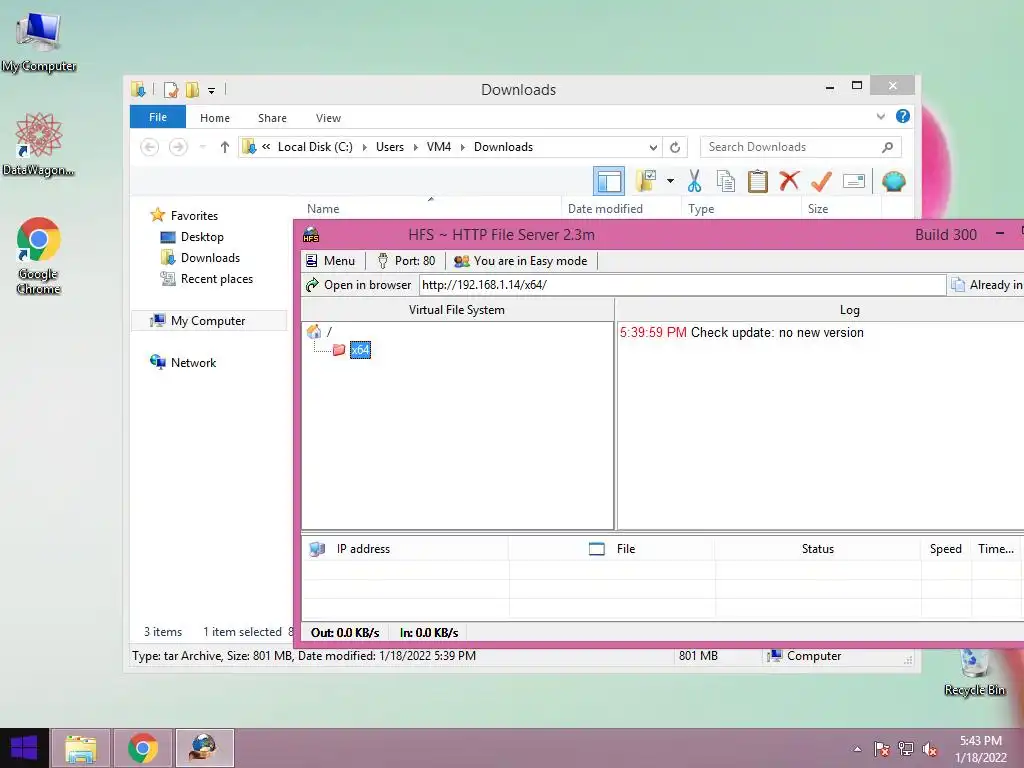Open the Windows Start button
Image resolution: width=1024 pixels, height=768 pixels.
coord(24,748)
